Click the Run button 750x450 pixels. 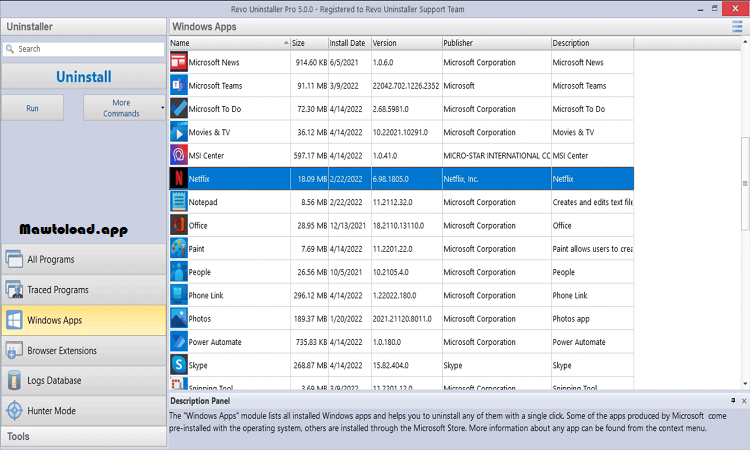(x=33, y=108)
